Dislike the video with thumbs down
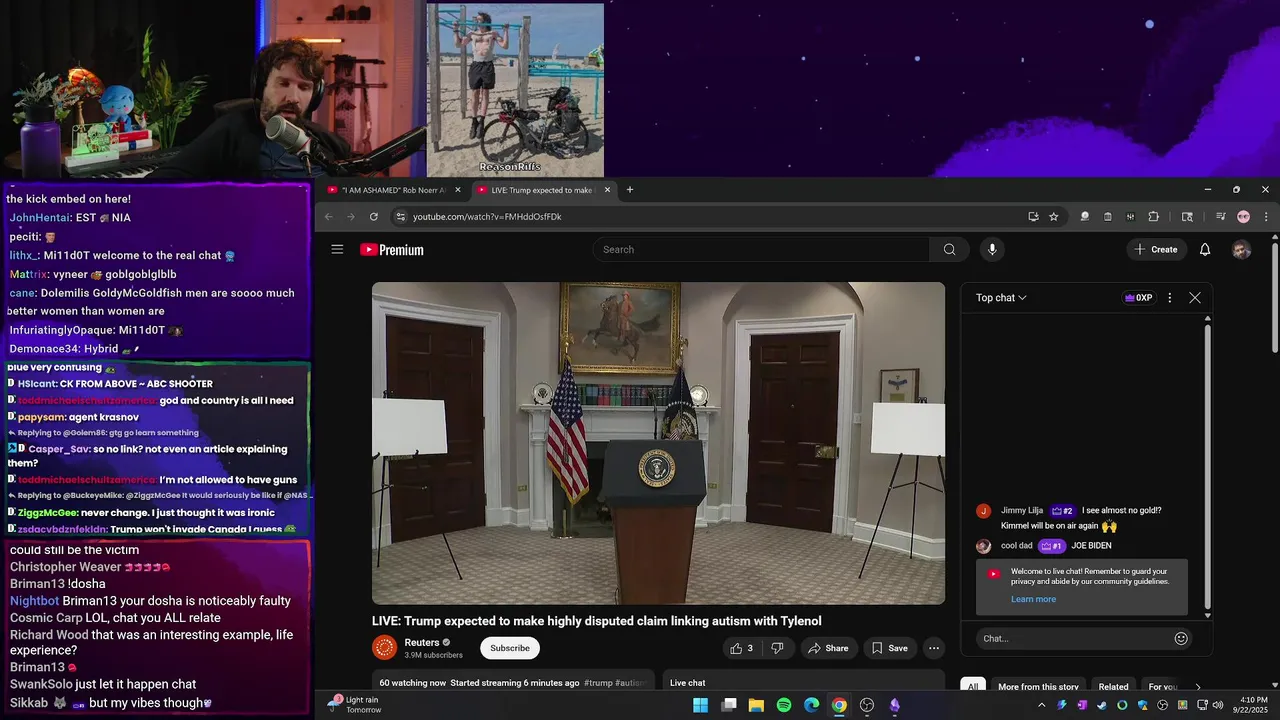This screenshot has width=1280, height=720. [x=777, y=648]
